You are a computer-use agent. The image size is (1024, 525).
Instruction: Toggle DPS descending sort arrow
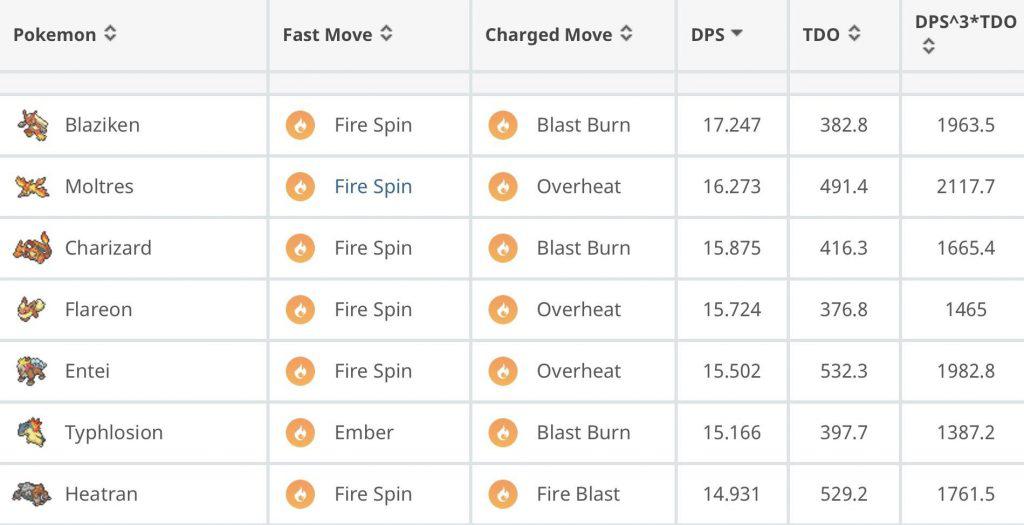pyautogui.click(x=737, y=34)
